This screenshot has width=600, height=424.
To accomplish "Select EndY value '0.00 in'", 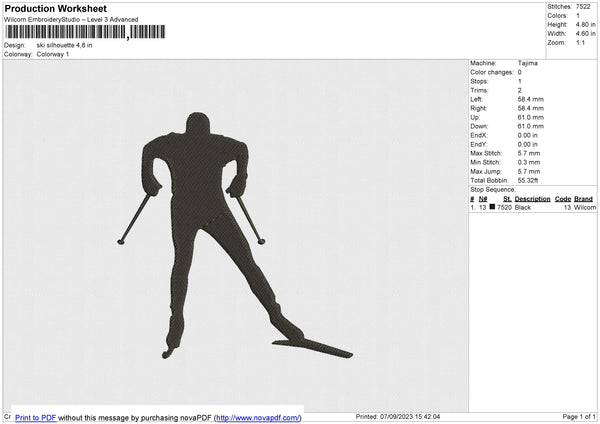I will click(528, 144).
